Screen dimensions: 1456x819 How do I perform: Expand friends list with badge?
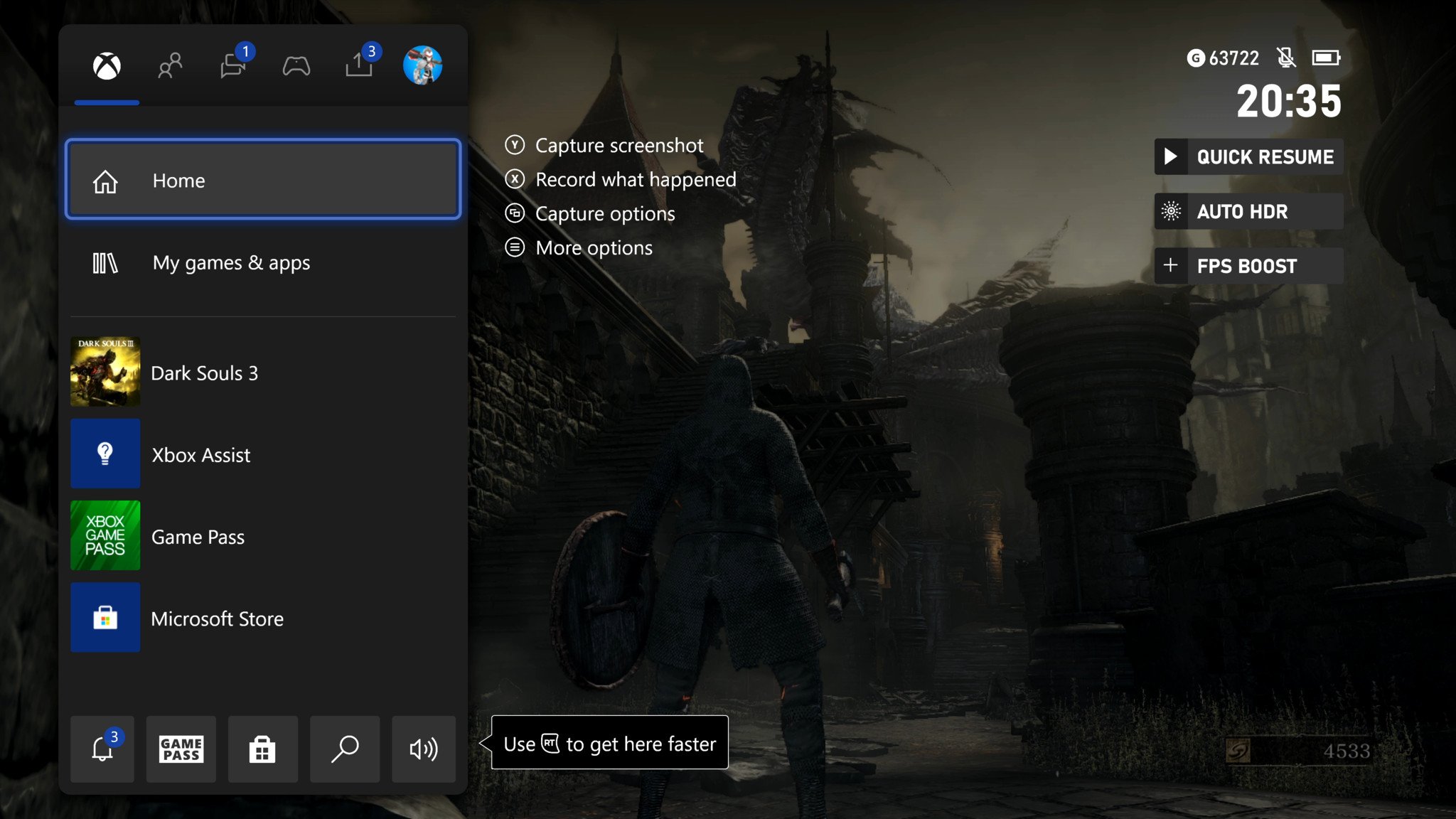point(169,64)
